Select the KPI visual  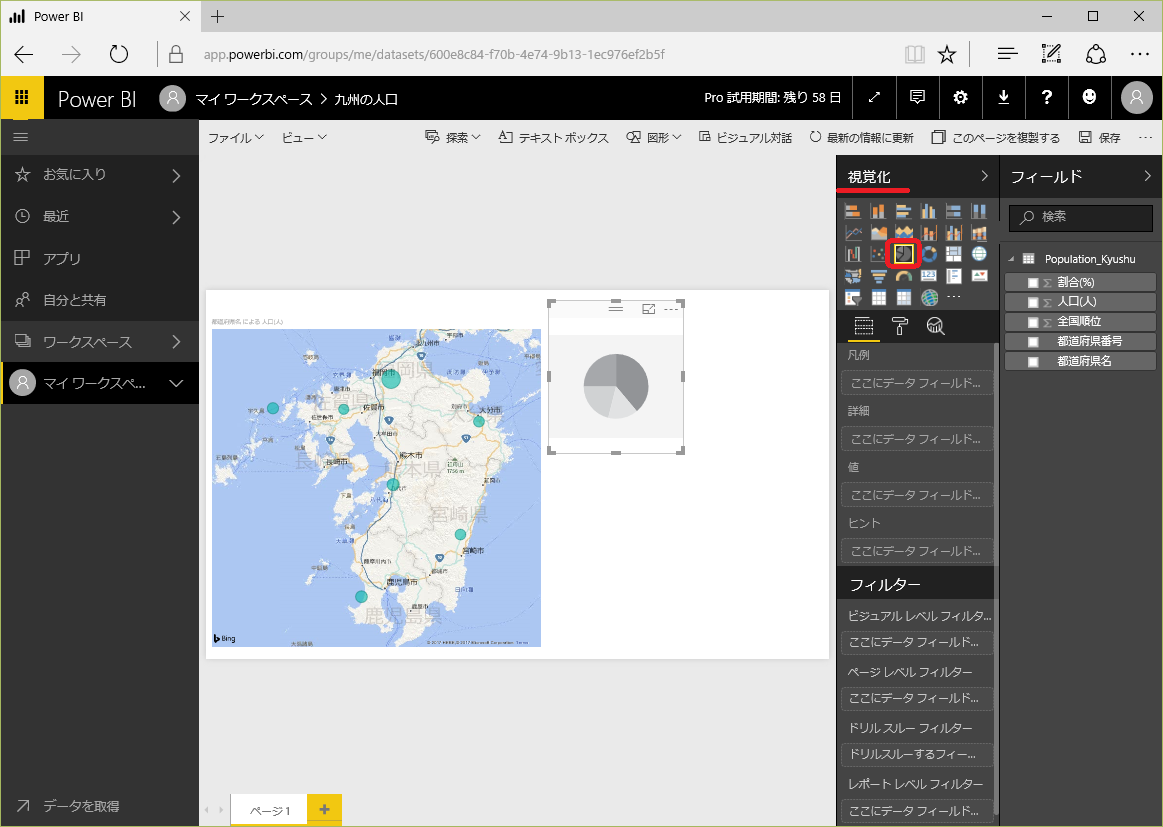point(979,276)
